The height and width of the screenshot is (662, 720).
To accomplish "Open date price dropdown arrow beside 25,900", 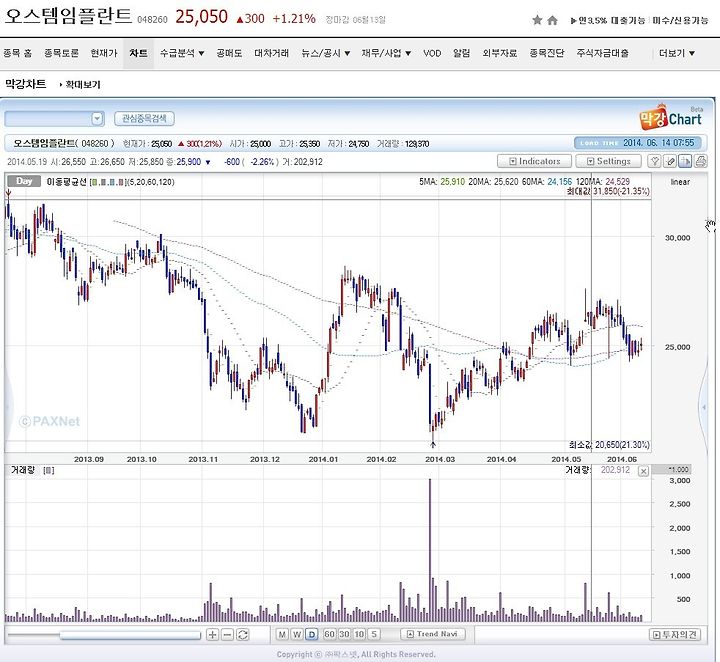I will tap(208, 162).
